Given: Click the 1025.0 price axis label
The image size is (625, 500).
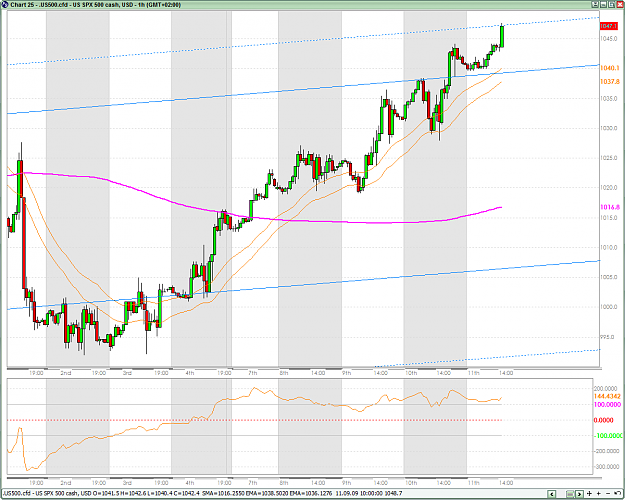Looking at the screenshot, I should (x=609, y=158).
